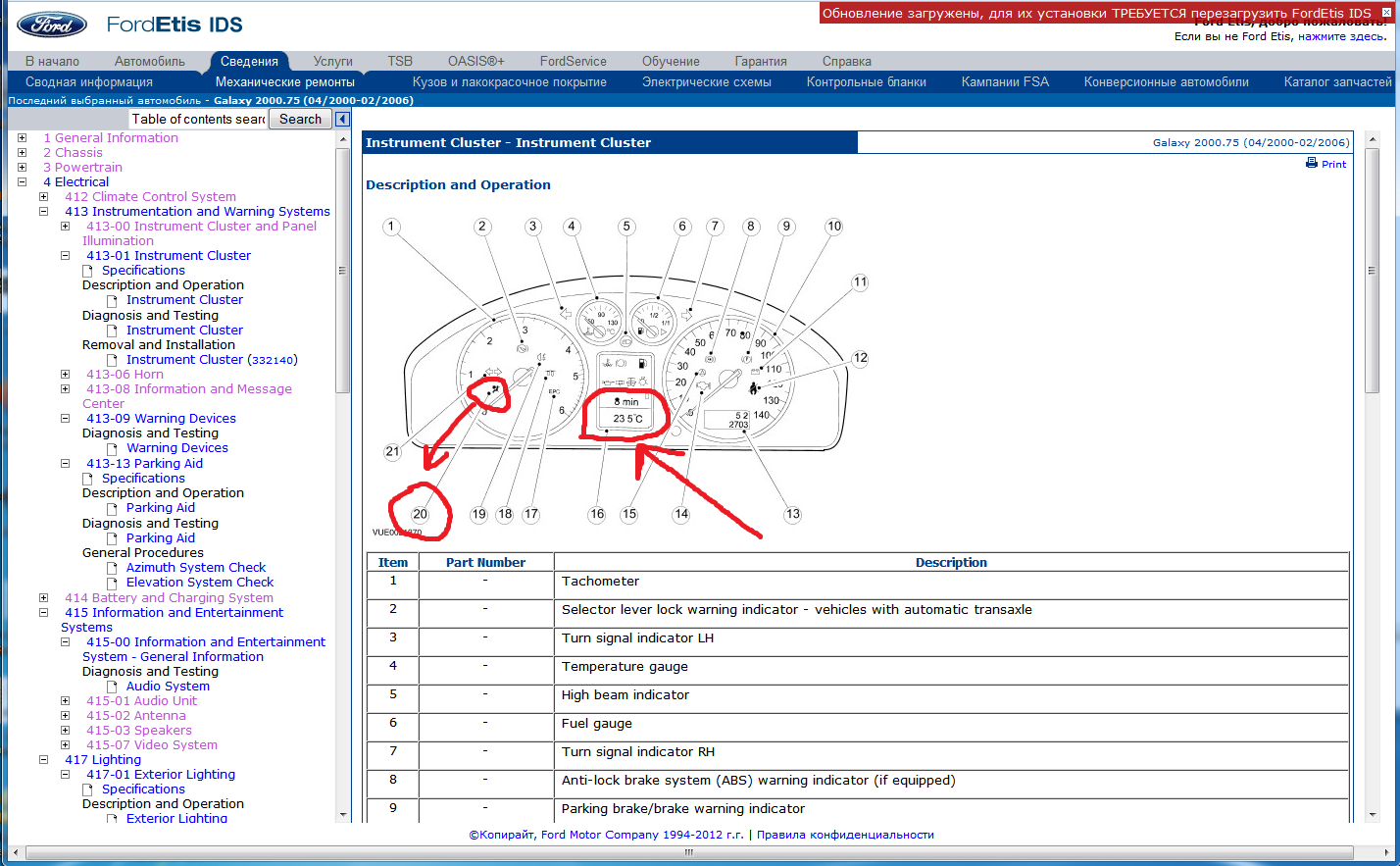Open the В начало menu tab
This screenshot has height=866, width=1400.
coord(52,61)
